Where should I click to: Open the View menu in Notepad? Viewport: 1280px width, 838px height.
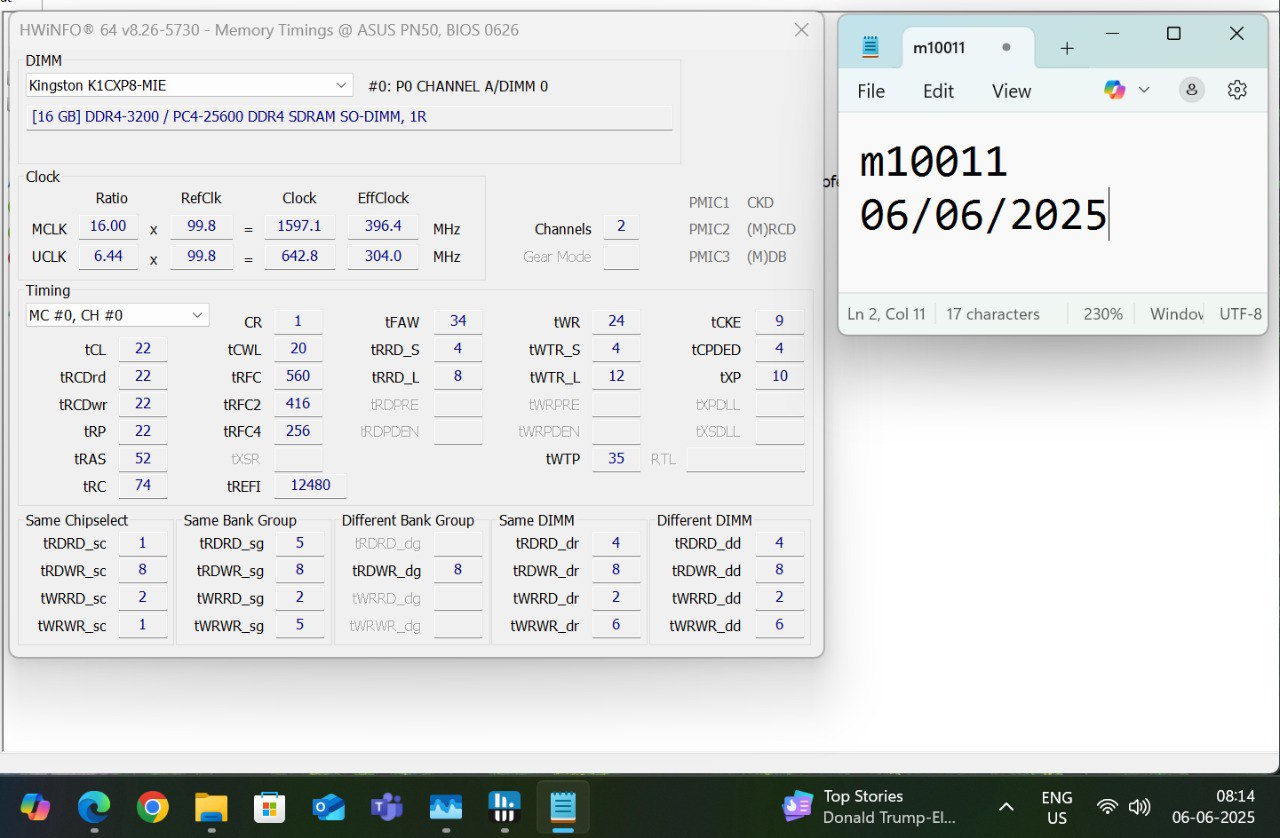[x=1011, y=91]
